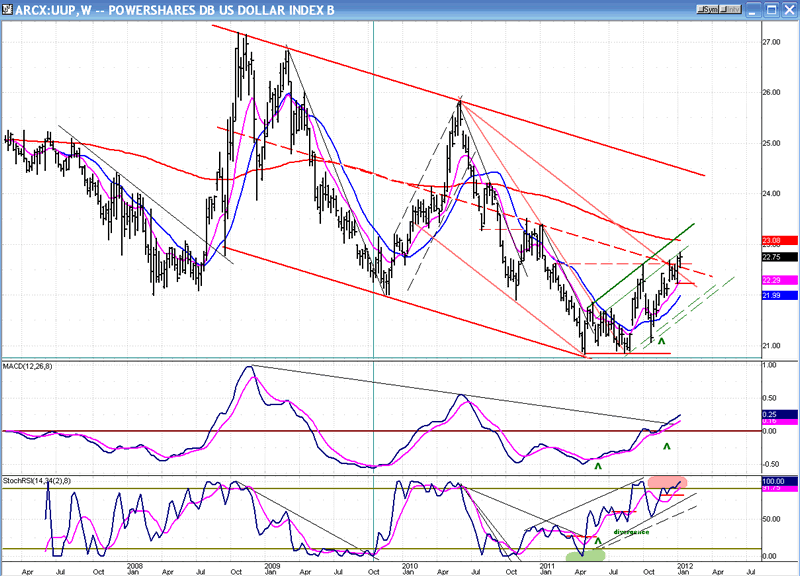Select the green oval highlight in StochRSI panel

coord(584,555)
